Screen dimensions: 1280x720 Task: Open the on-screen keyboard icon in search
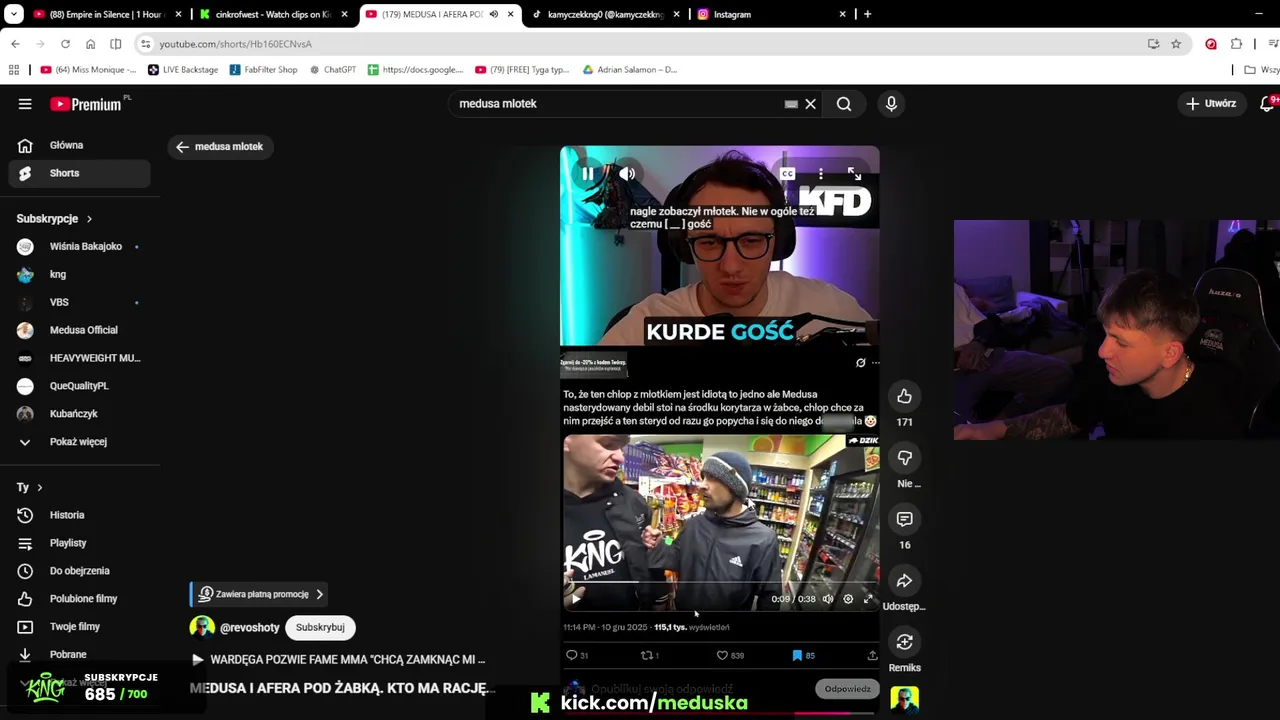click(x=791, y=104)
